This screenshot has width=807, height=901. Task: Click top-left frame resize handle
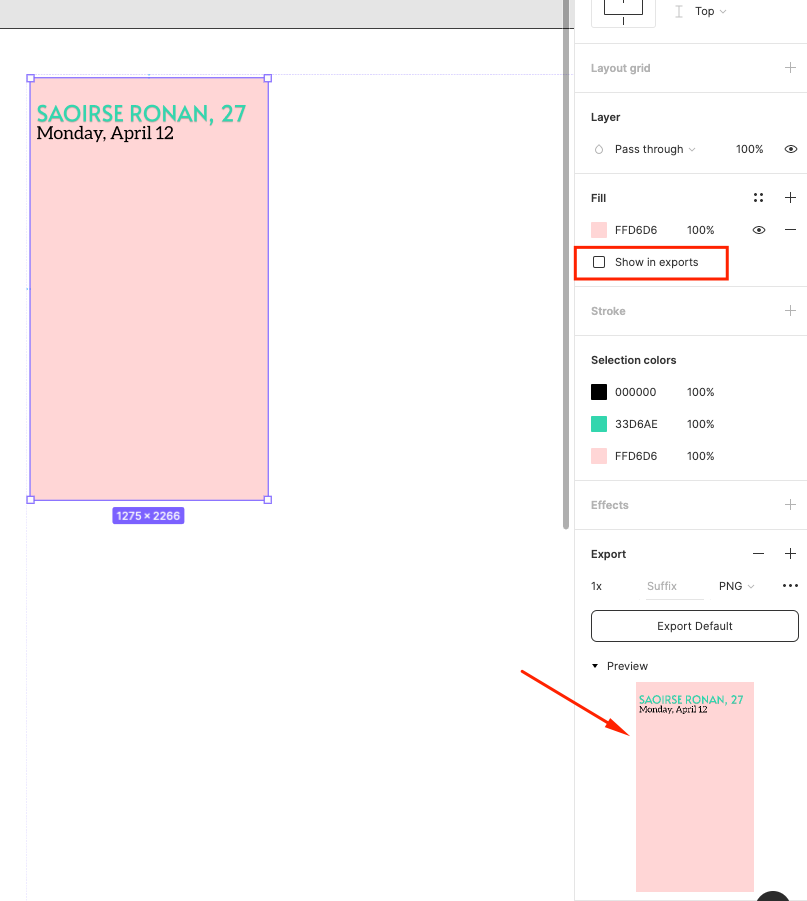coord(30,78)
